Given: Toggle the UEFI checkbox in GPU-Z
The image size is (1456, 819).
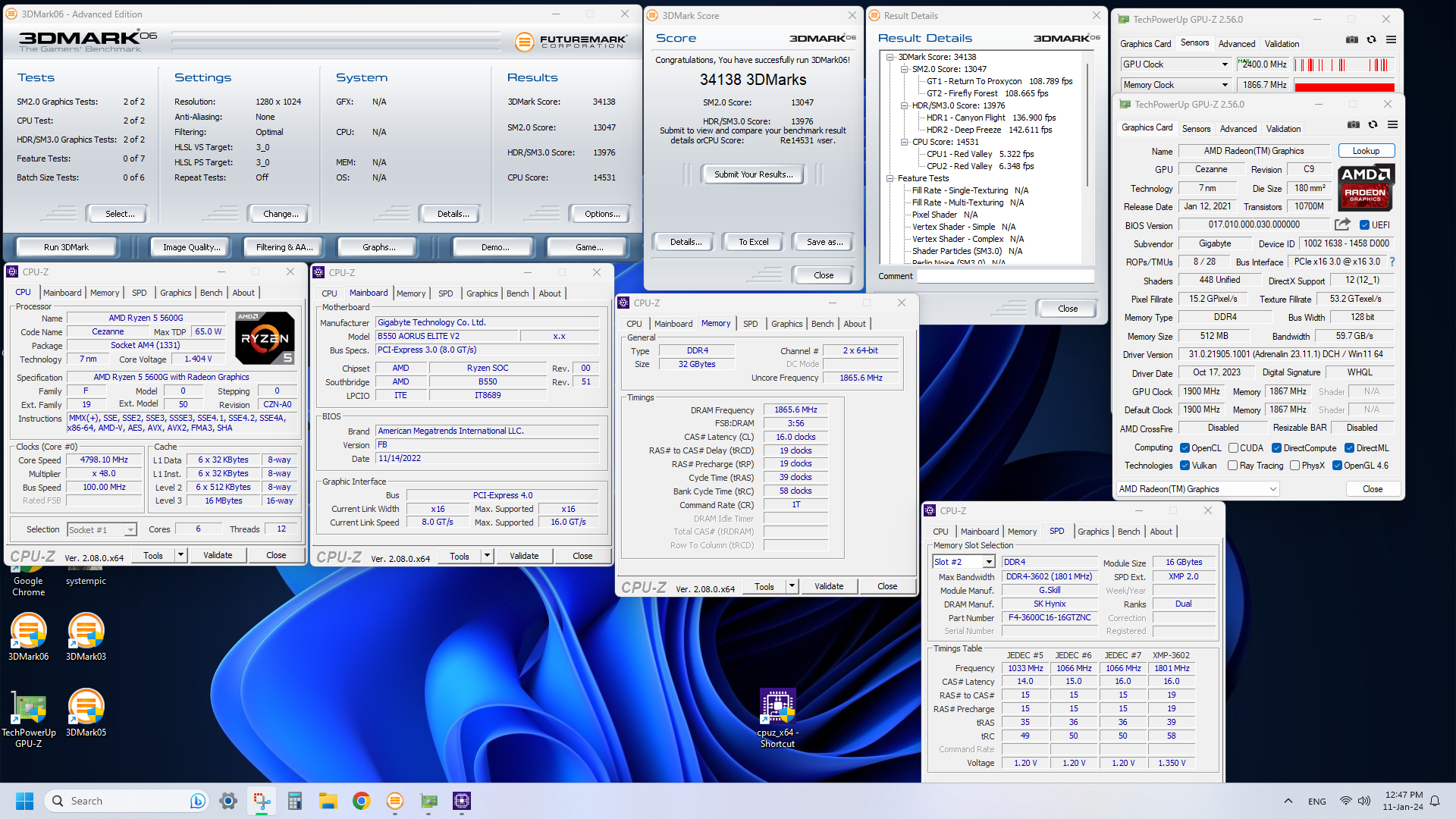Looking at the screenshot, I should click(x=1364, y=225).
